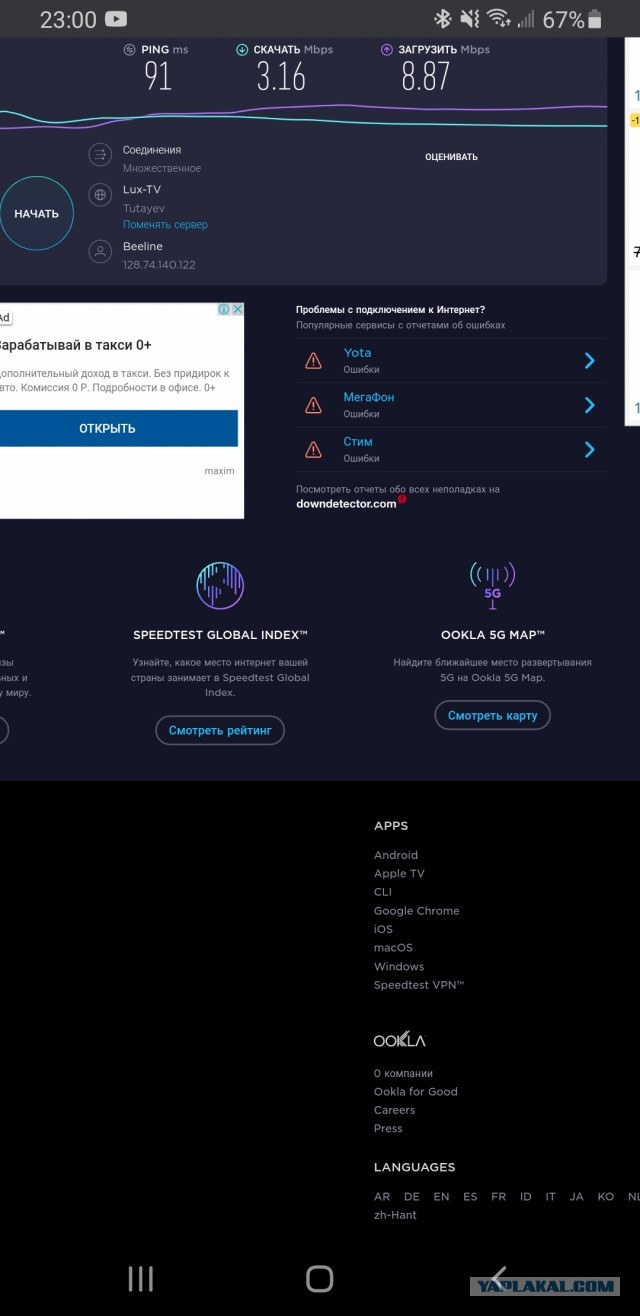
Task: Switch language to zh-Hant
Action: click(x=395, y=1215)
